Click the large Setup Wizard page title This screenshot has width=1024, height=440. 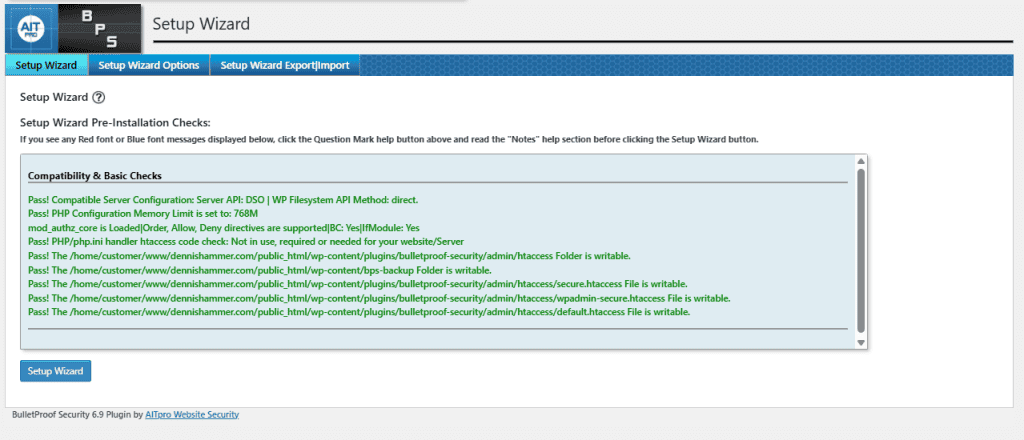click(201, 25)
